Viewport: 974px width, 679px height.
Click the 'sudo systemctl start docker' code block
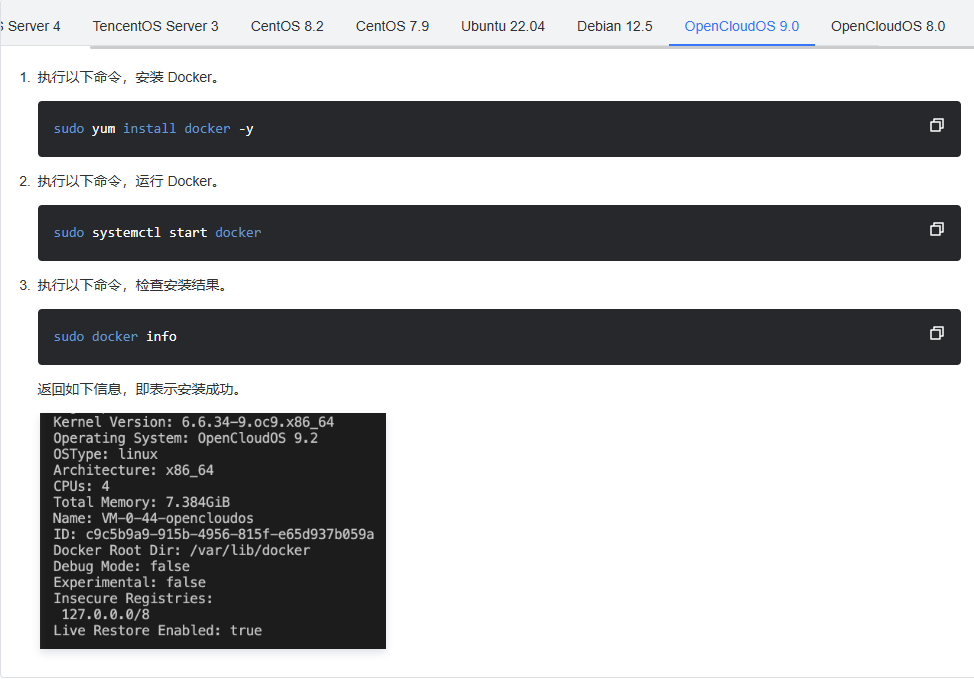point(499,232)
